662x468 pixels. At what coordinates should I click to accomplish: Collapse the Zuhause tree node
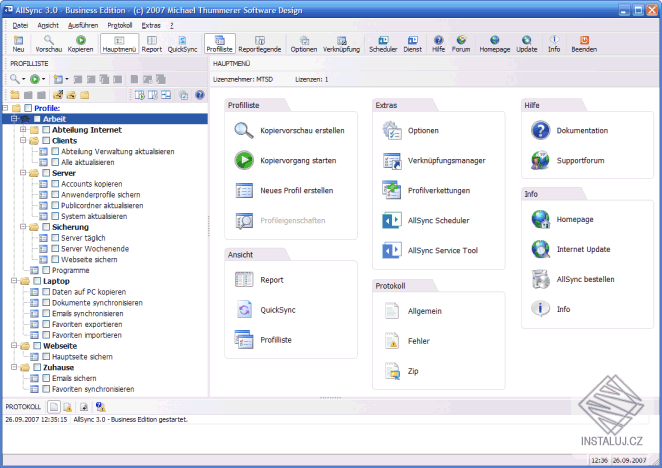click(x=14, y=367)
